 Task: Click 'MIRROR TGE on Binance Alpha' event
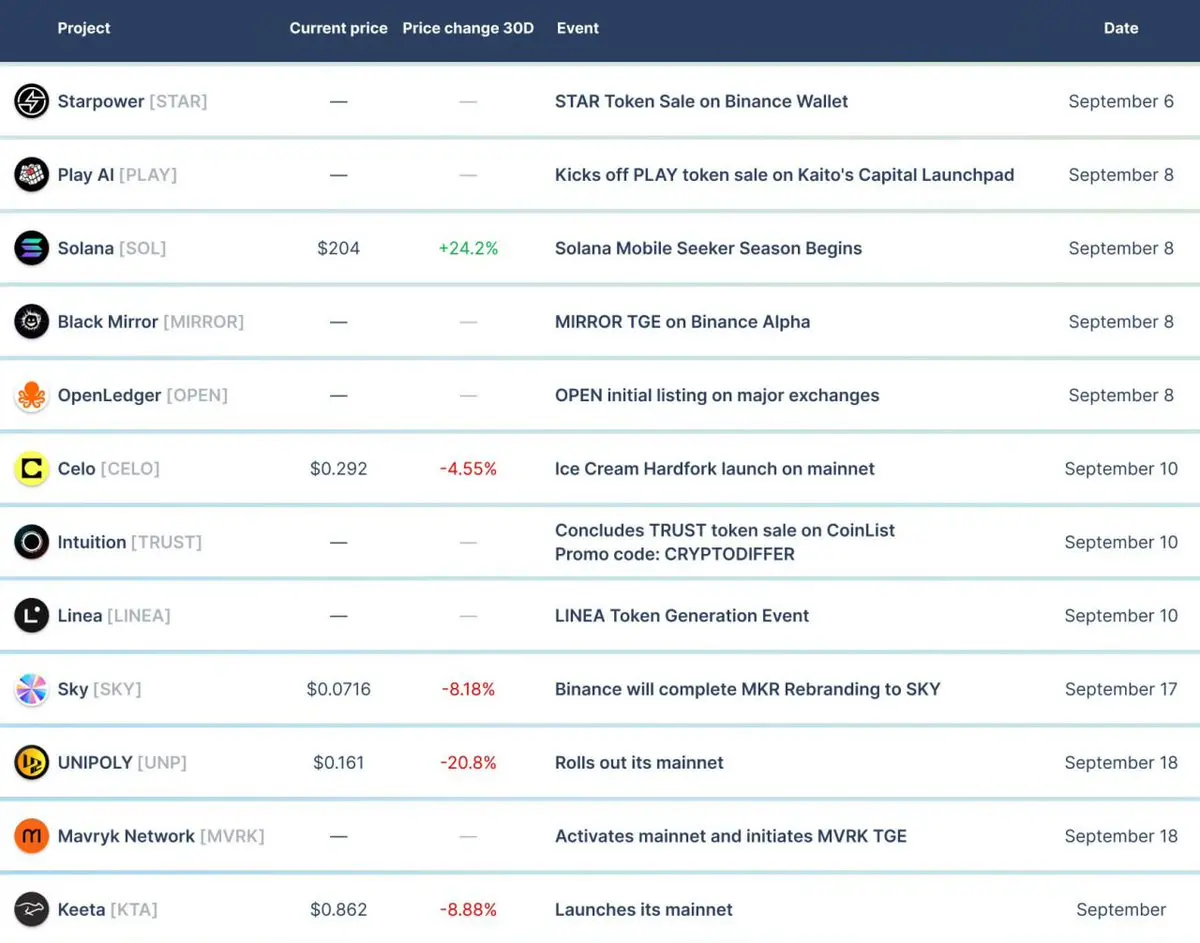682,322
